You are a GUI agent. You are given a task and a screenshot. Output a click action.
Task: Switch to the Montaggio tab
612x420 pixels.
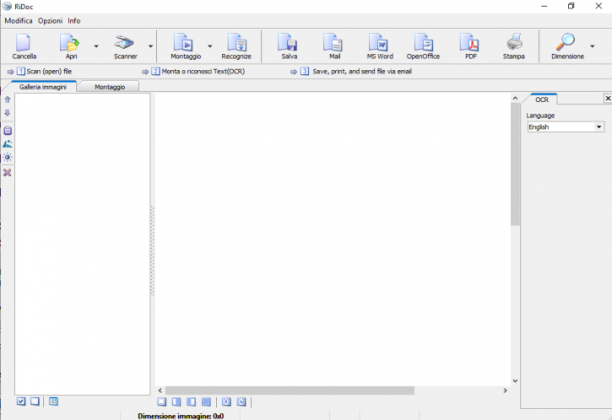110,87
